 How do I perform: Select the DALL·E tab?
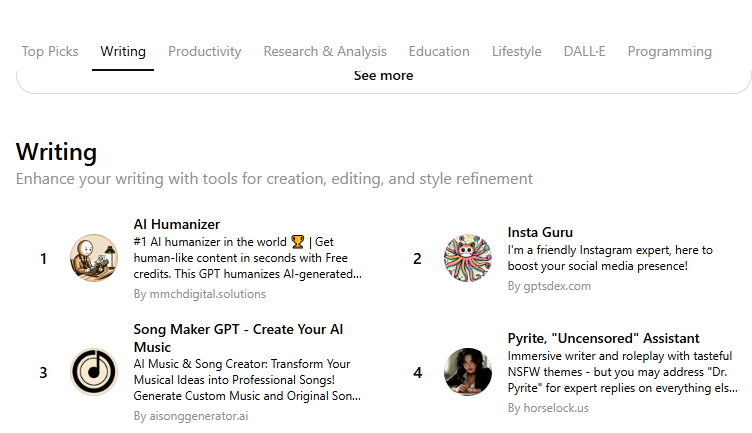[x=585, y=51]
